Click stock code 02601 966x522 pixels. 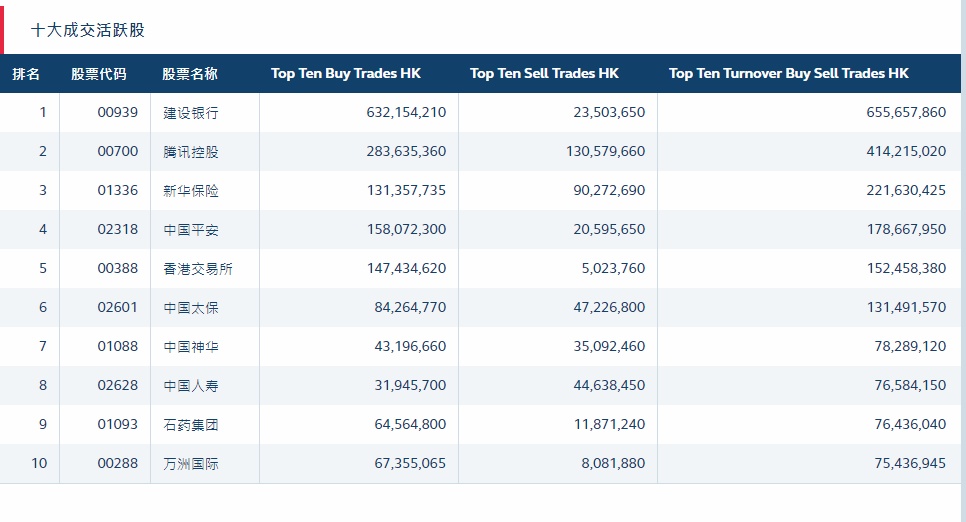coord(118,308)
